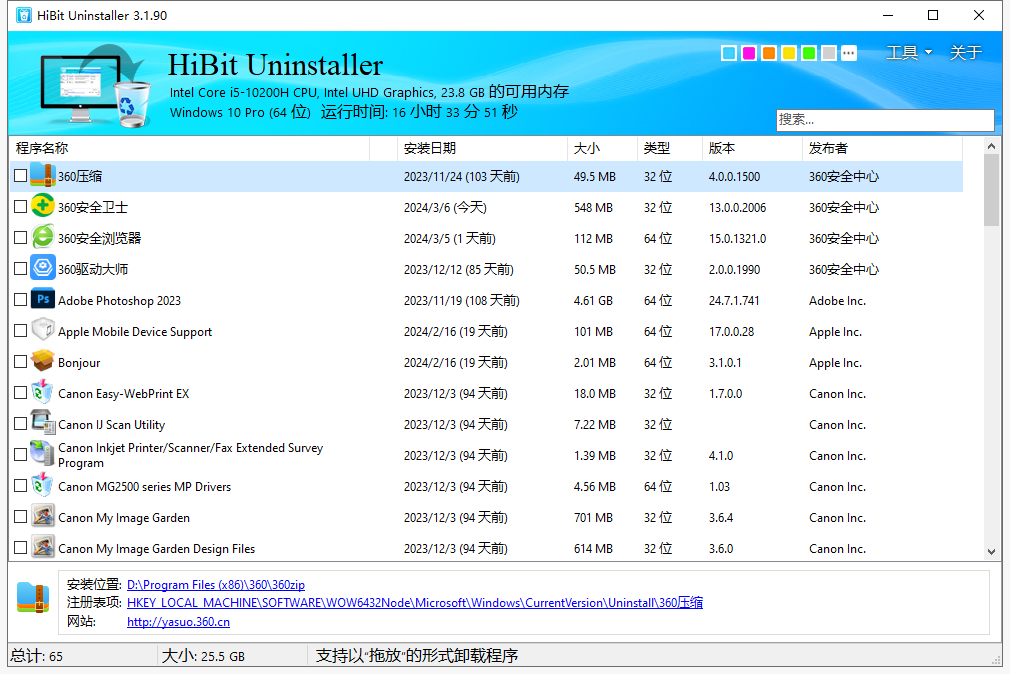Select the Apple Mobile Device Support checkbox
1010x674 pixels.
coord(20,330)
